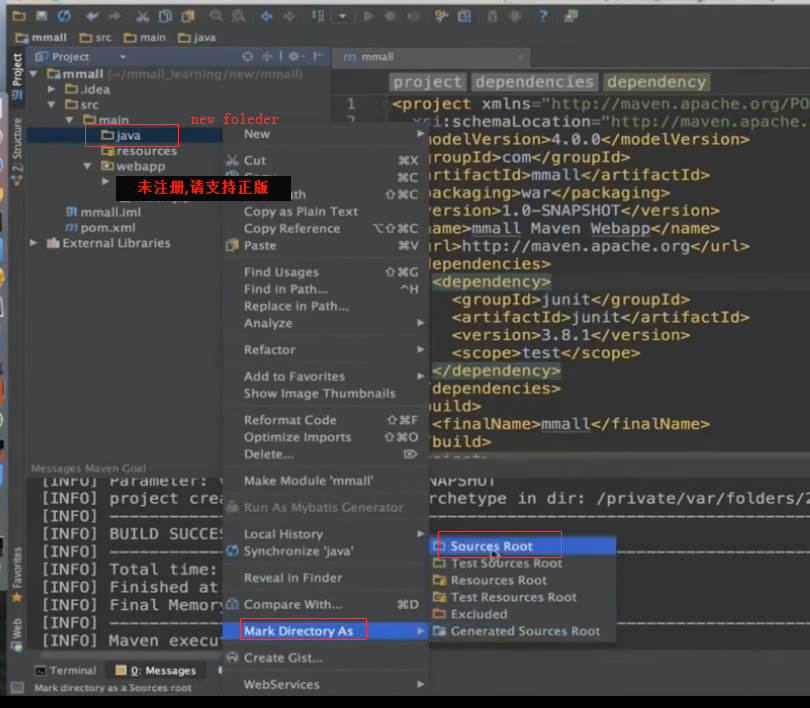
Task: Click the Undo toolbar icon
Action: 92,17
